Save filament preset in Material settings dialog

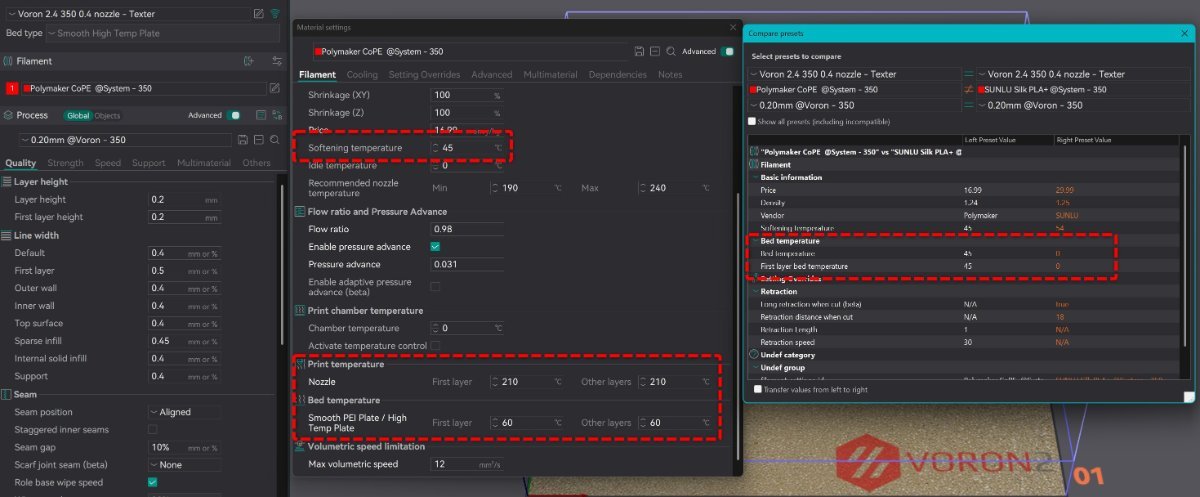tap(639, 51)
